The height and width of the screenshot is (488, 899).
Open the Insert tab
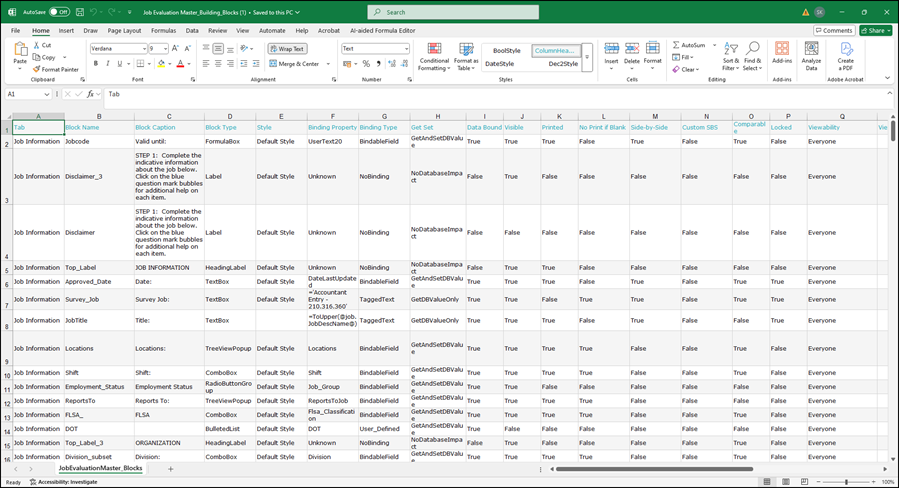pyautogui.click(x=66, y=30)
